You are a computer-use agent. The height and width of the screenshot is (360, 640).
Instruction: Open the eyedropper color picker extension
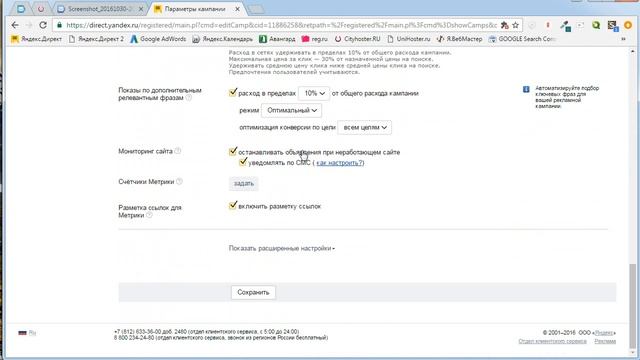(565, 26)
